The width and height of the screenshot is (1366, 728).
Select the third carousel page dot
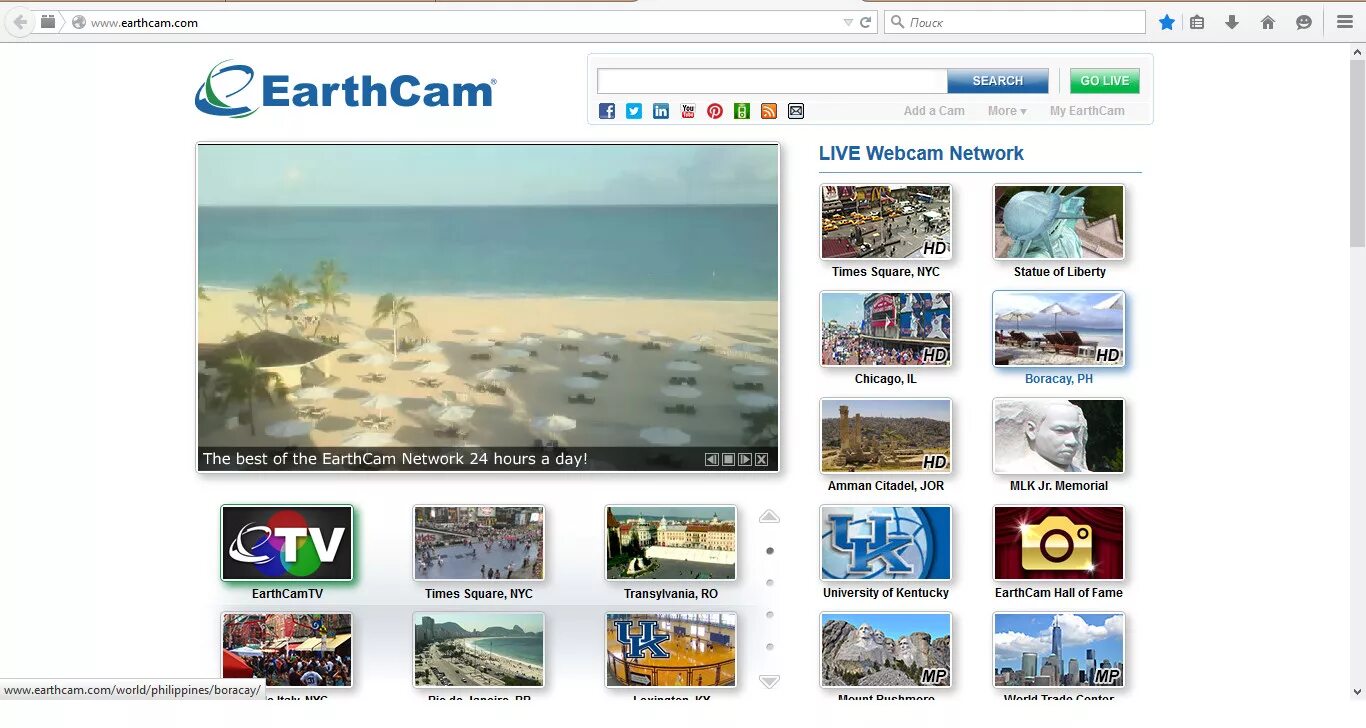(770, 615)
